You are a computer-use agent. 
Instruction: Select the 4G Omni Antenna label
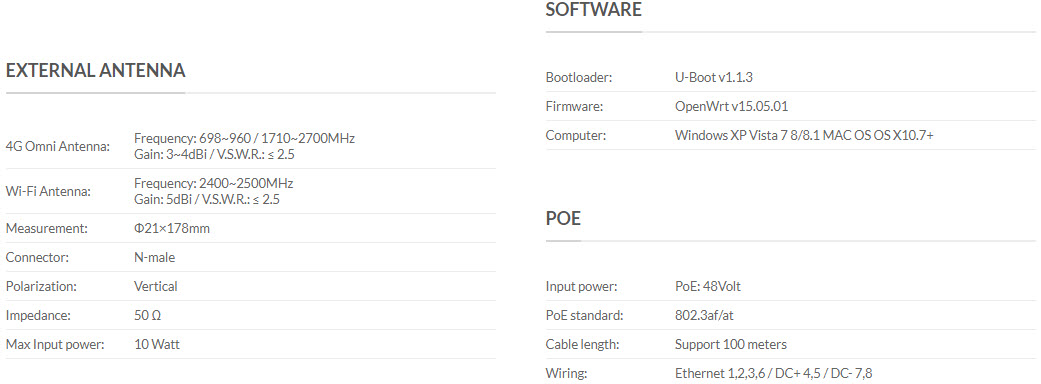58,146
